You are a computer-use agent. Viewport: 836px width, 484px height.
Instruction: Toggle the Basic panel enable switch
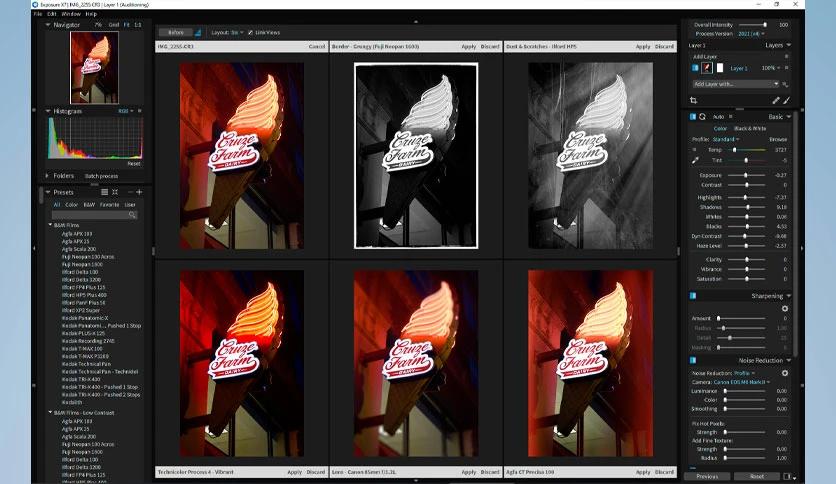[x=693, y=117]
